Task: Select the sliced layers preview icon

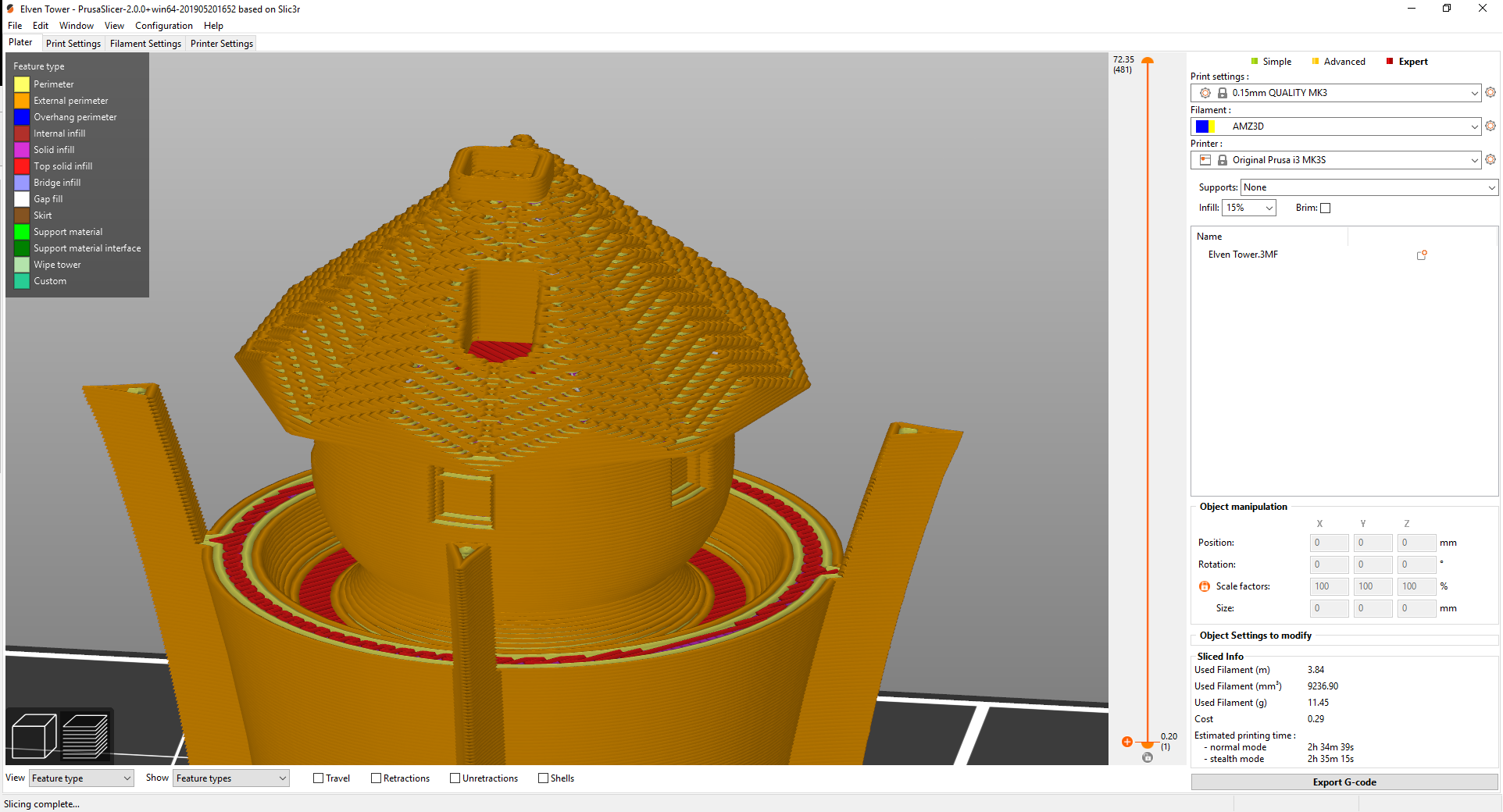Action: (x=85, y=735)
